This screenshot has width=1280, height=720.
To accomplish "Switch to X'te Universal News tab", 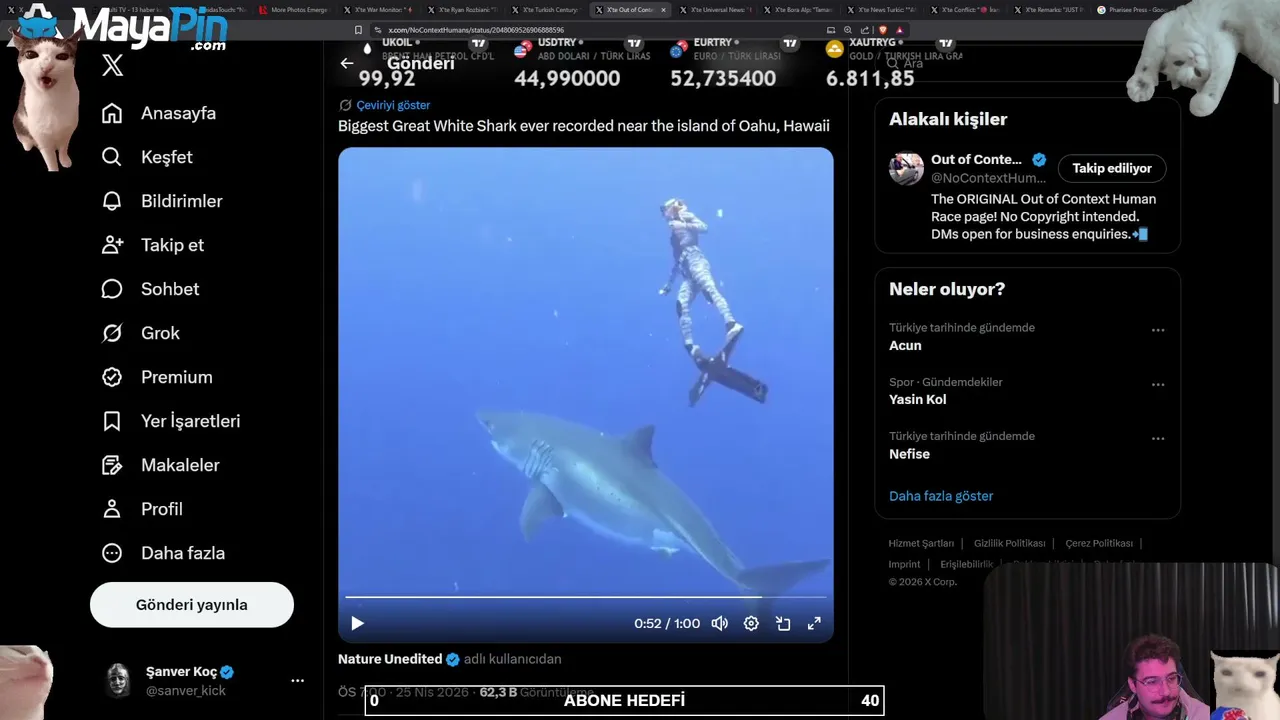I will point(713,10).
